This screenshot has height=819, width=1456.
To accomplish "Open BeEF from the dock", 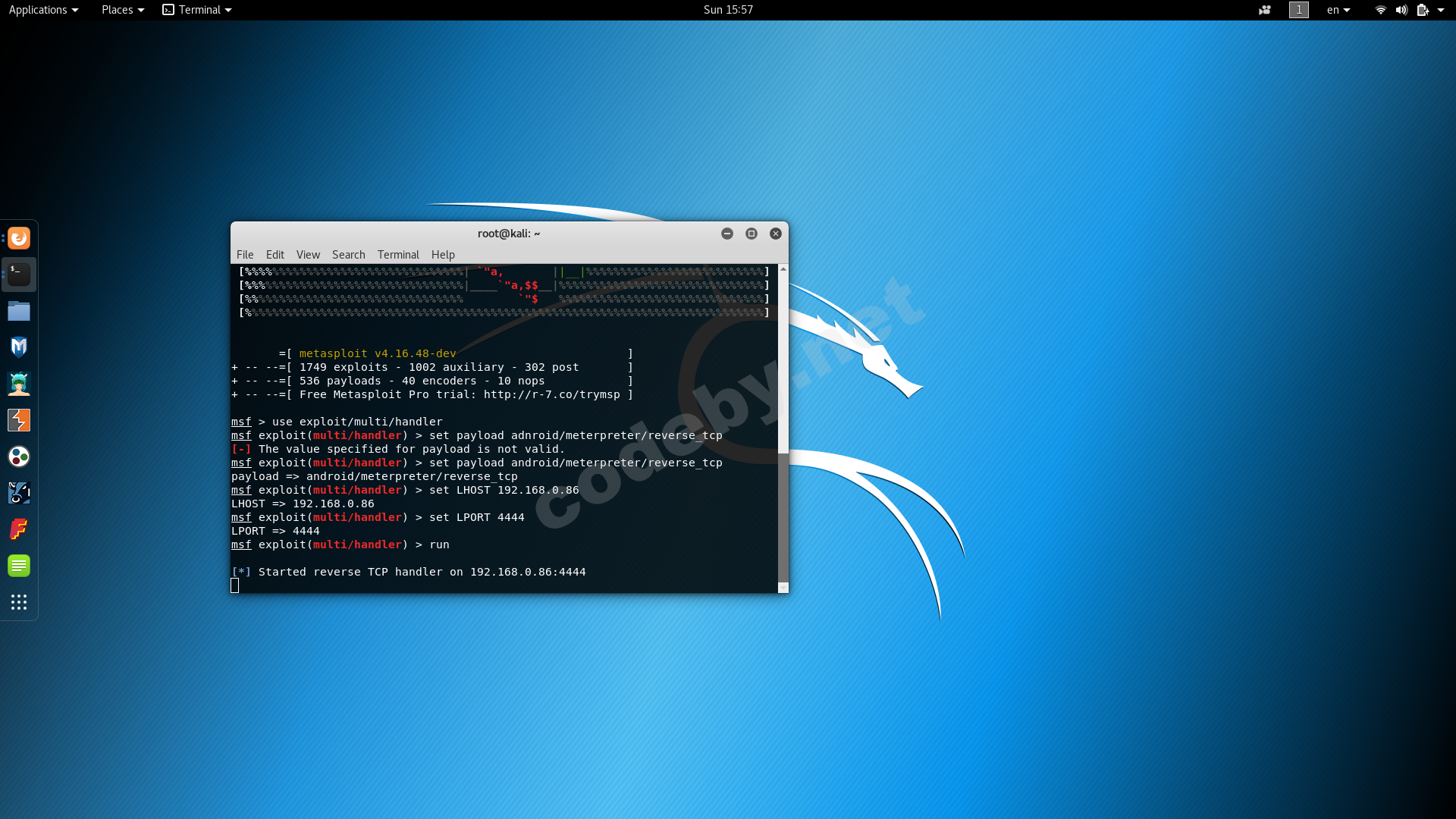I will (x=19, y=493).
